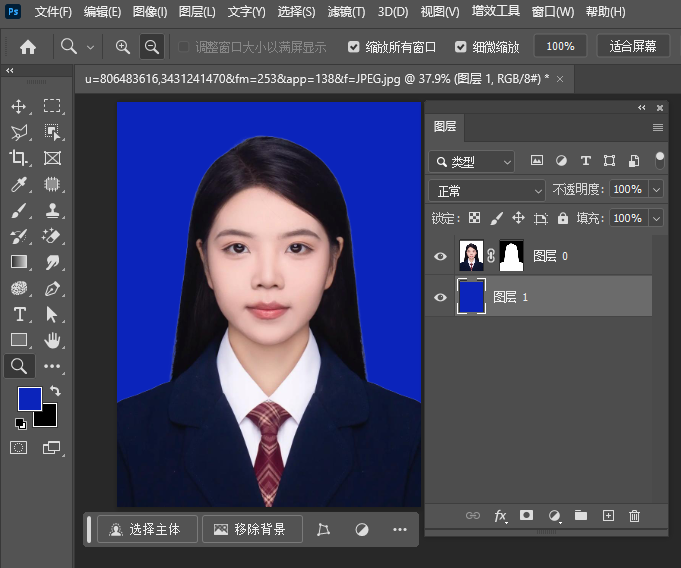
Task: Select the Hand tool
Action: click(x=52, y=340)
